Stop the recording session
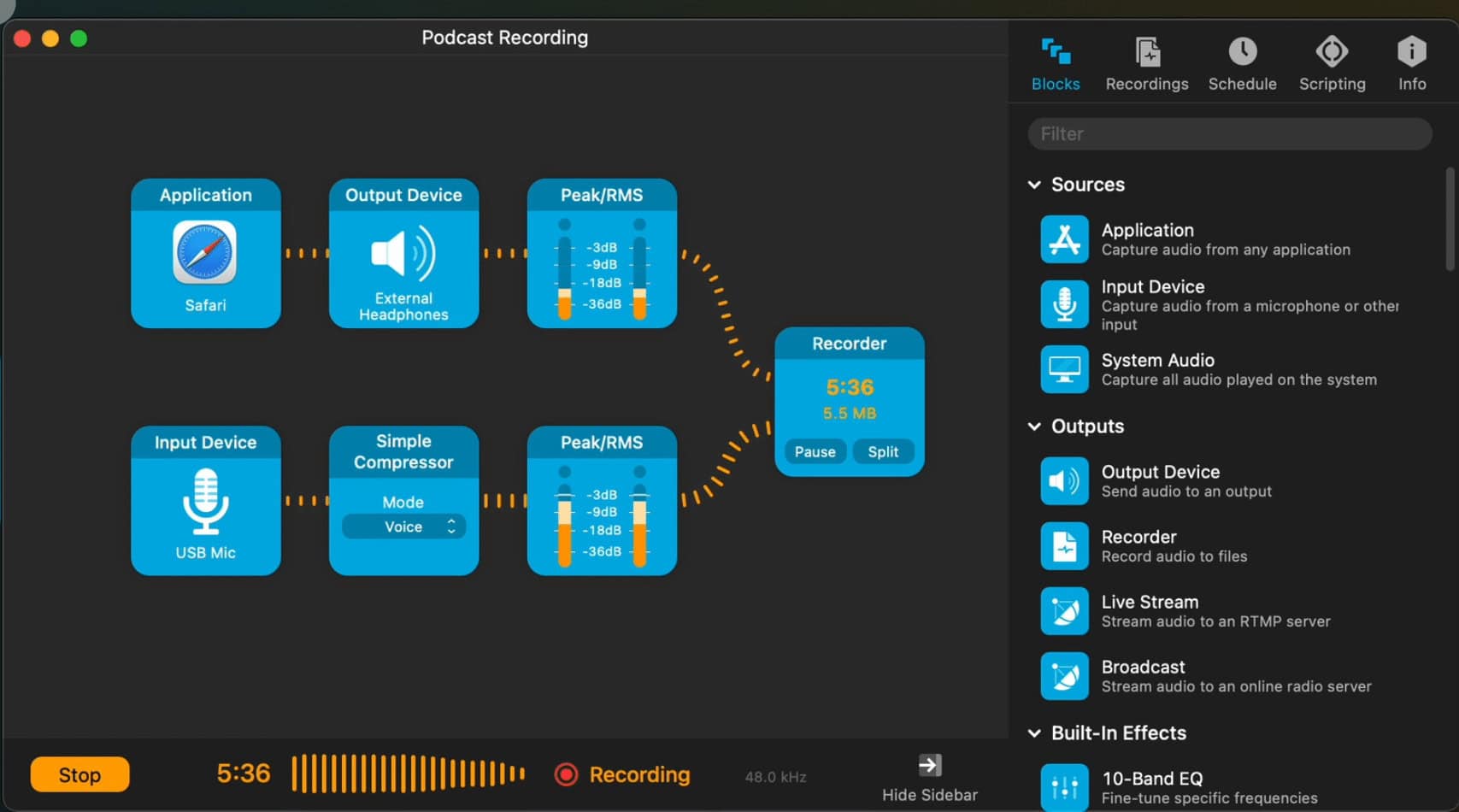This screenshot has height=812, width=1459. point(79,774)
